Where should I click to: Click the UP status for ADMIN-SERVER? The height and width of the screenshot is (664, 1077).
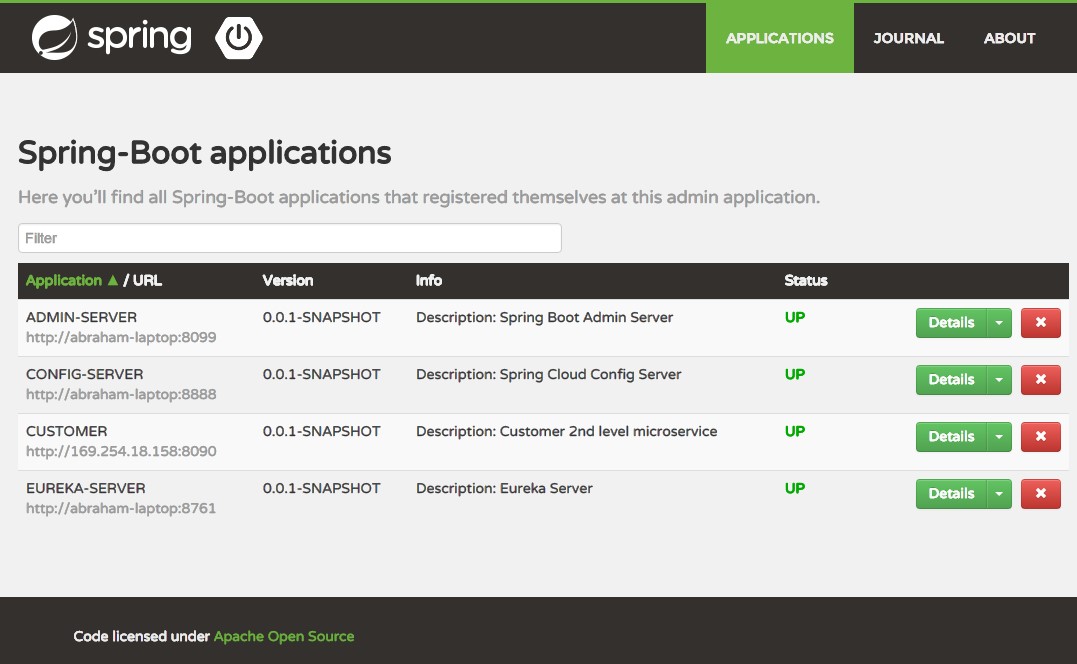click(x=795, y=317)
